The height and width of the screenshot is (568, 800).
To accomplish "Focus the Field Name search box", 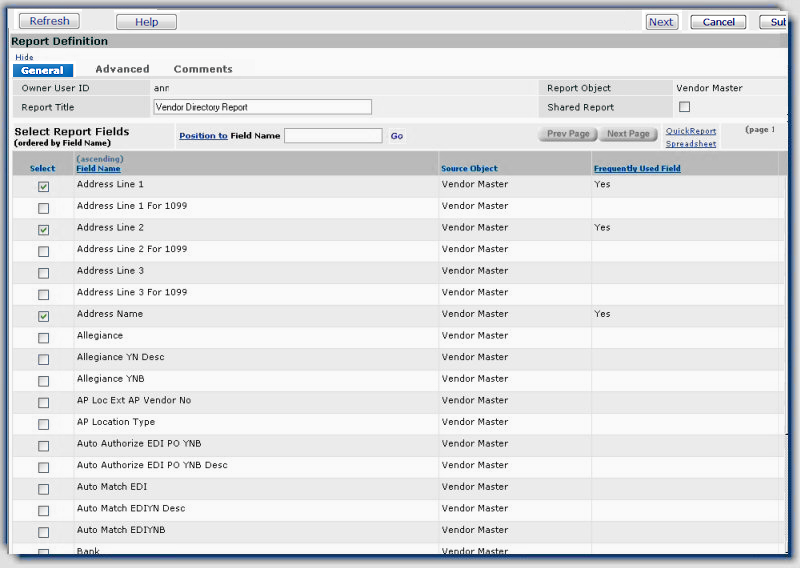I will point(333,136).
